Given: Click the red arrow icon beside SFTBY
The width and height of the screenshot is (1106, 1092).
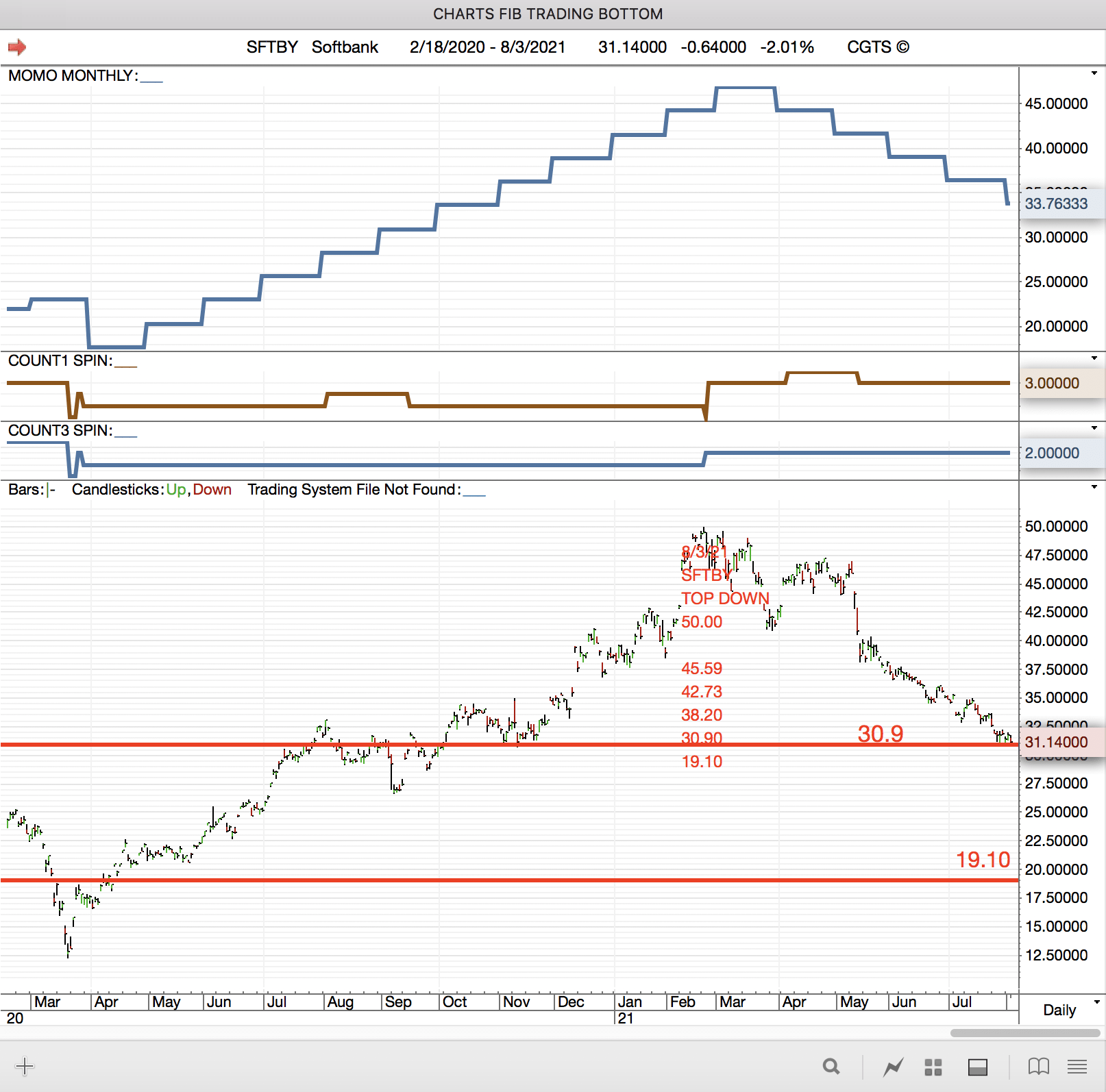Looking at the screenshot, I should [x=17, y=47].
